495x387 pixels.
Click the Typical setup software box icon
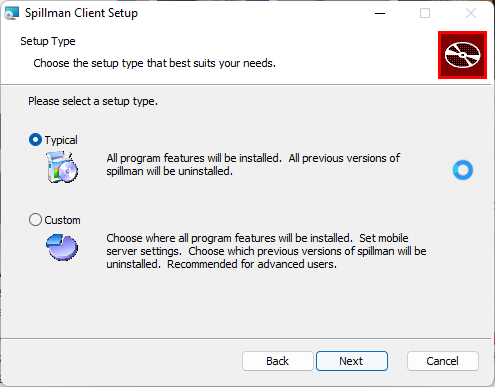62,167
